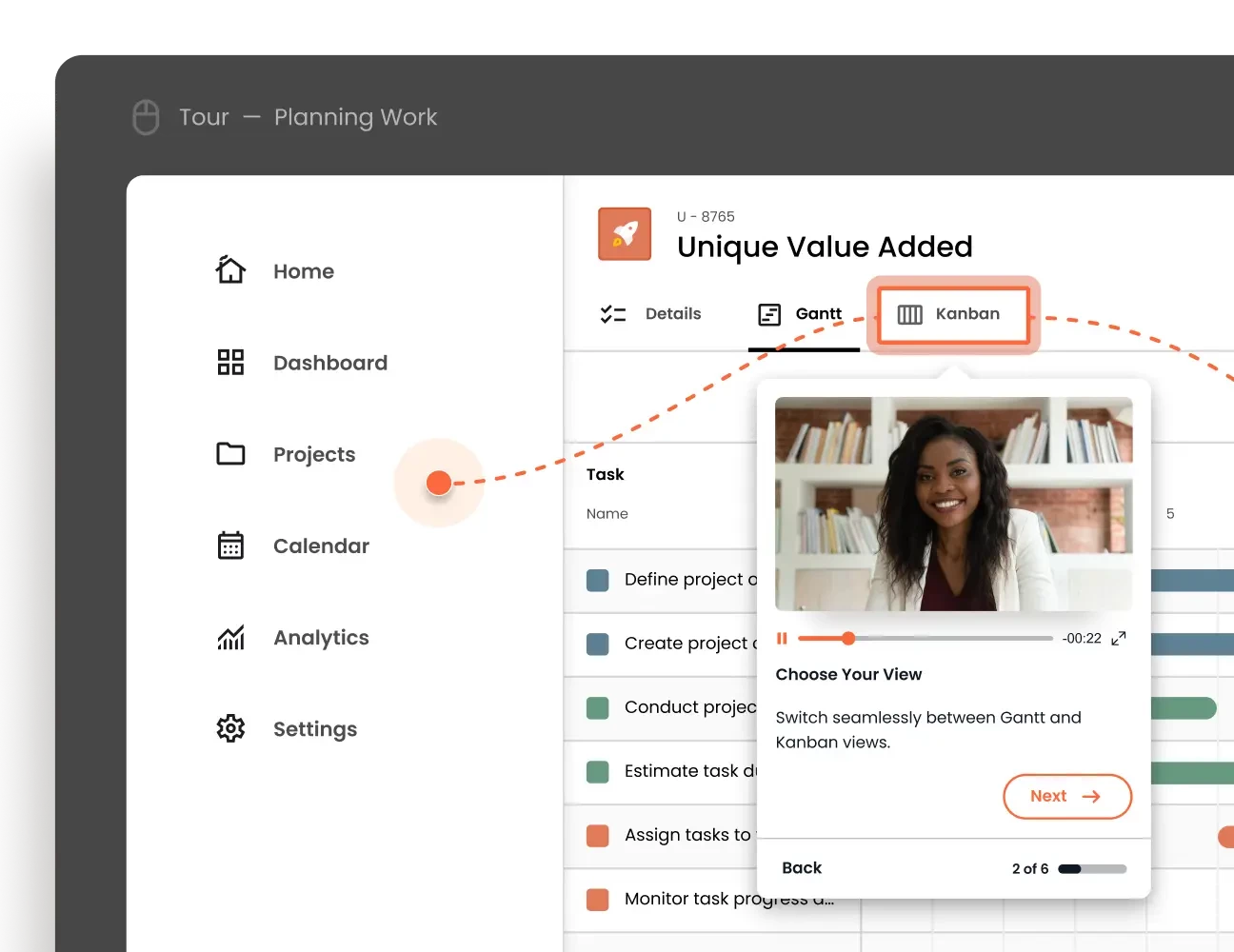
Task: Click the blue square for Create project
Action: pos(598,644)
